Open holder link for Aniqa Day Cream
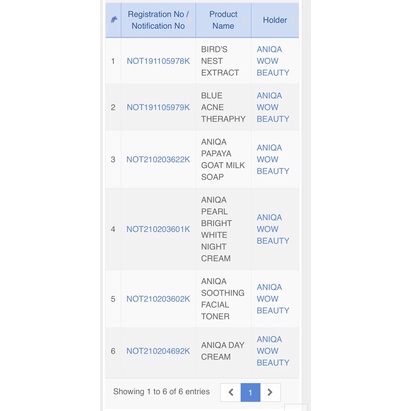The image size is (411, 411). click(x=273, y=351)
